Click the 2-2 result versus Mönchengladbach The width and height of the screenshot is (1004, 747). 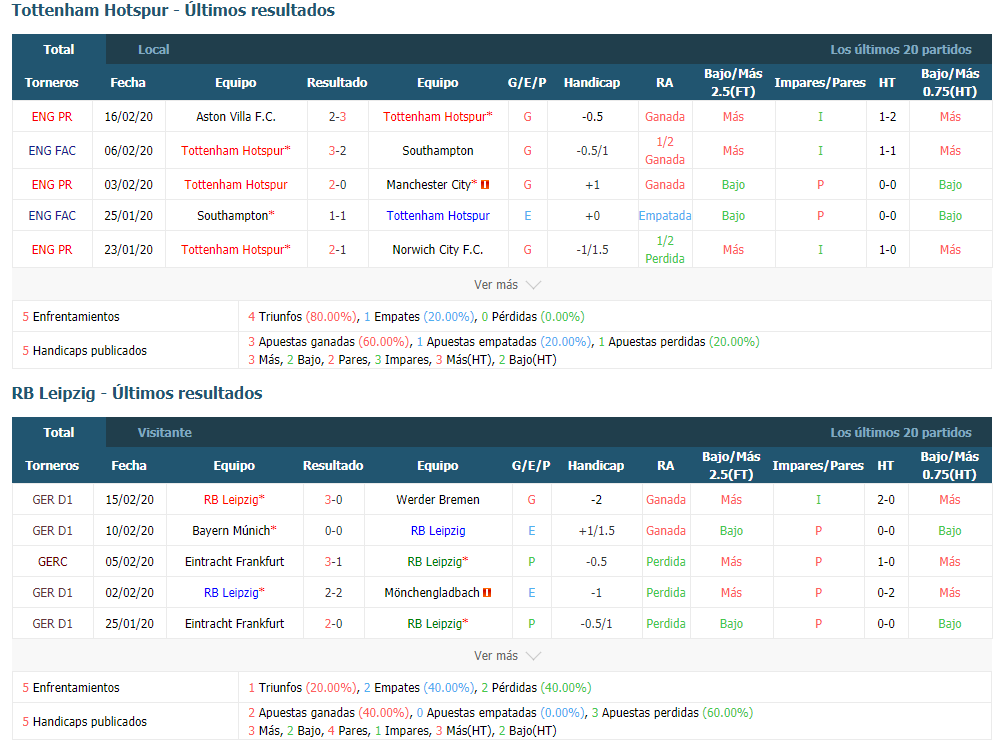coord(334,593)
